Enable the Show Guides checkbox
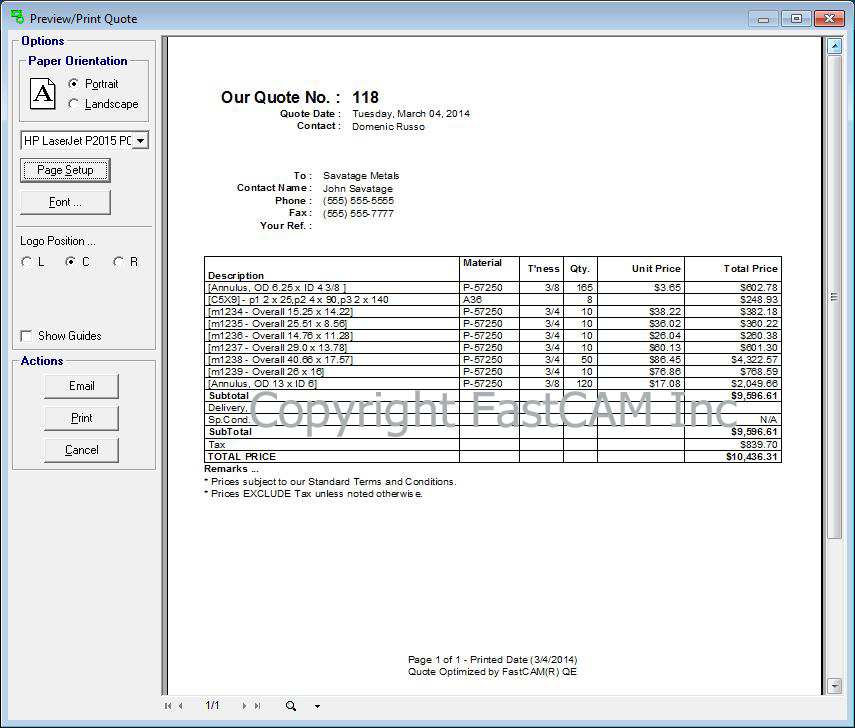This screenshot has width=855, height=728. click(27, 336)
